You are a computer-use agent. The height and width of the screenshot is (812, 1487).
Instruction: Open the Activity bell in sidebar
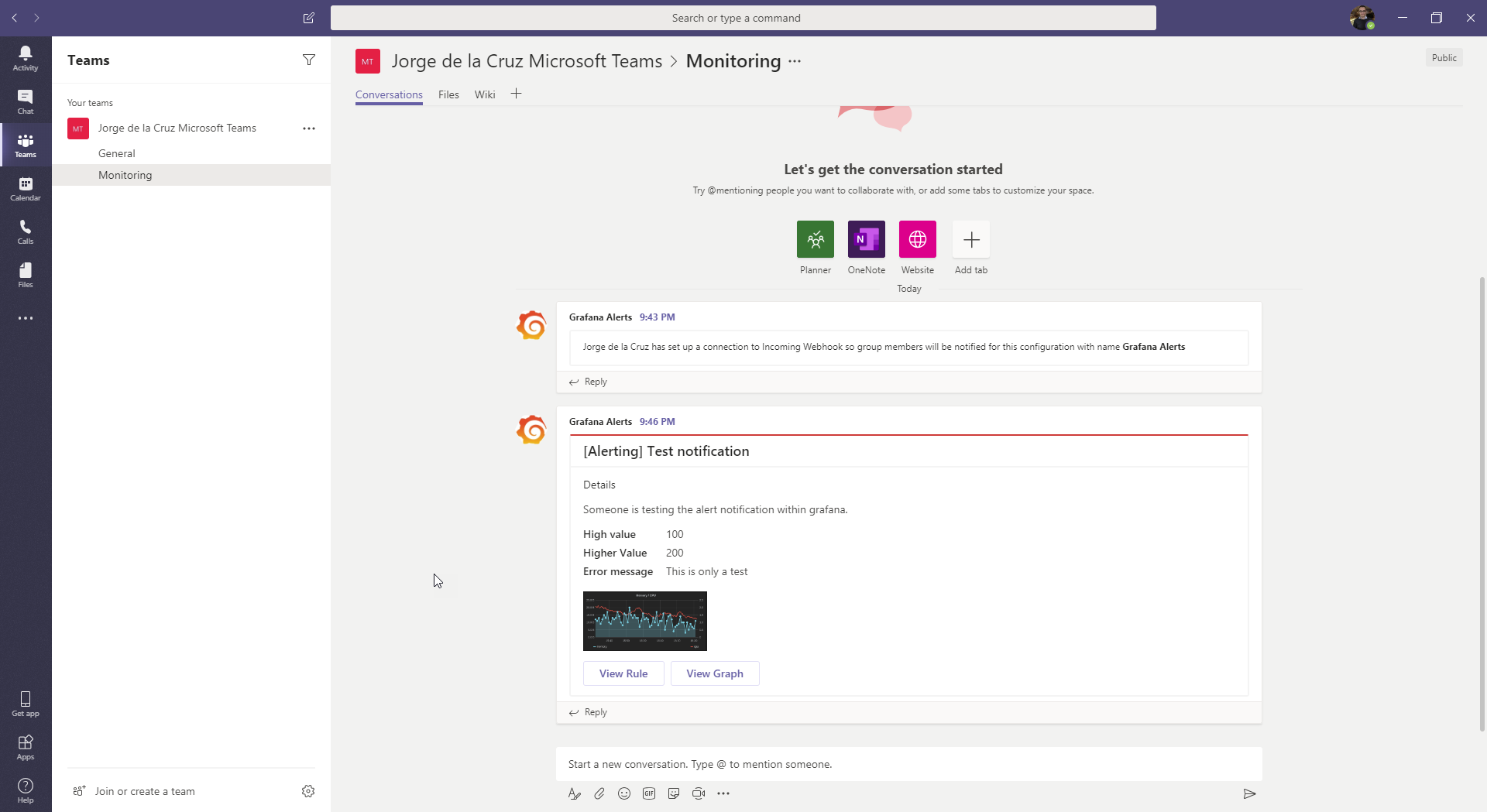[26, 58]
